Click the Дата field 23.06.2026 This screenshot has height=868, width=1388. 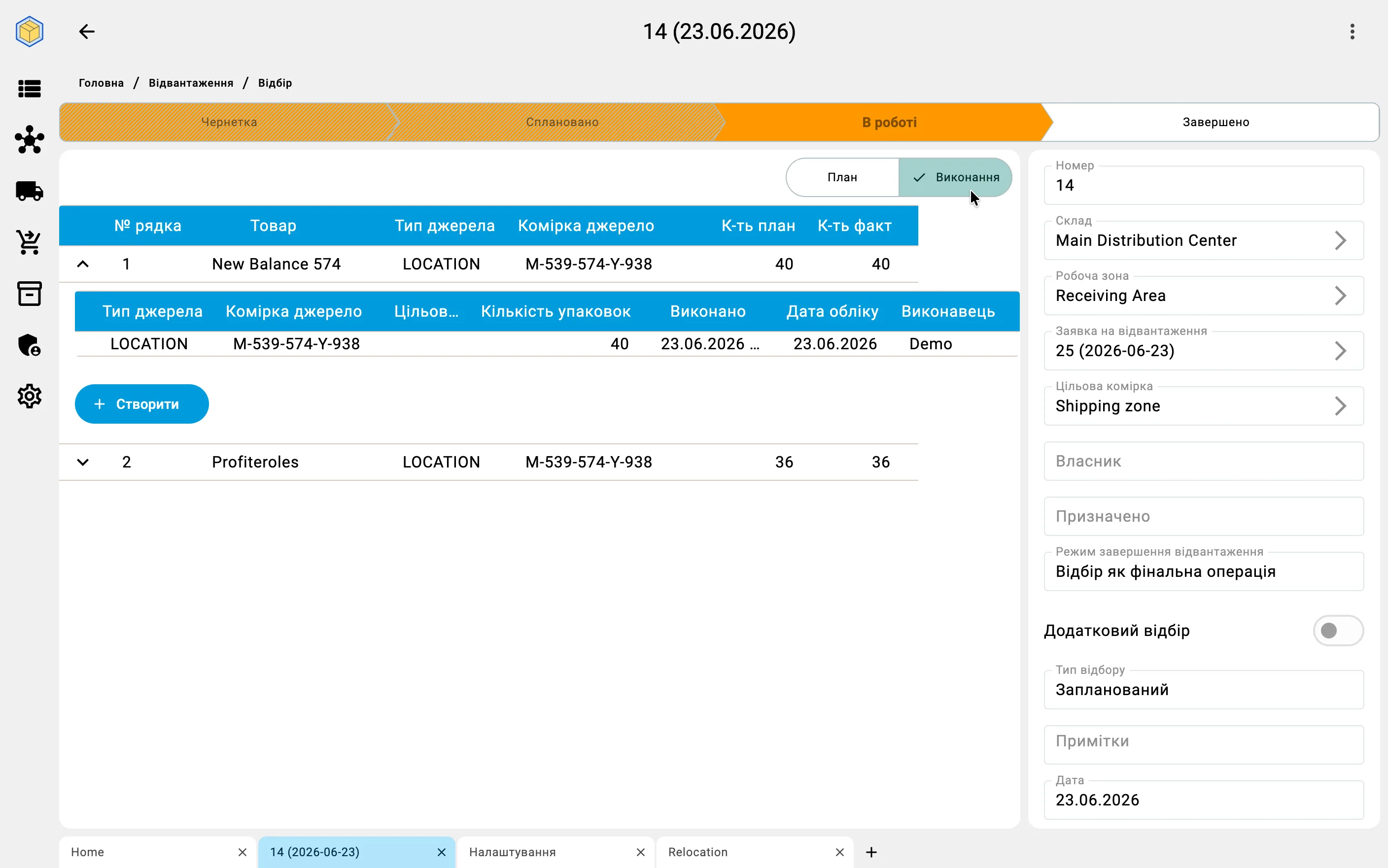1204,800
